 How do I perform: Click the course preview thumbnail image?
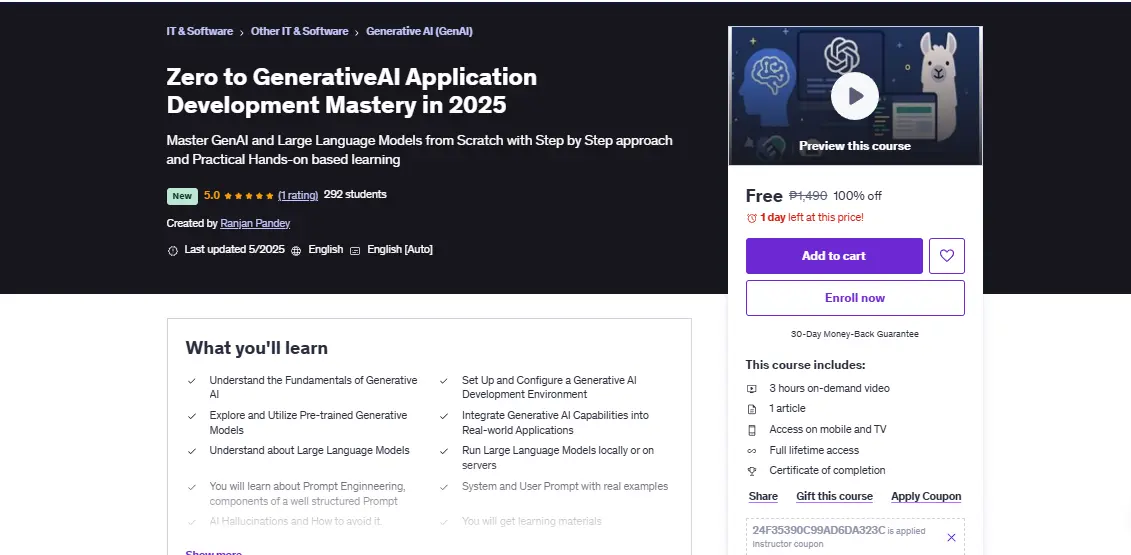[855, 96]
